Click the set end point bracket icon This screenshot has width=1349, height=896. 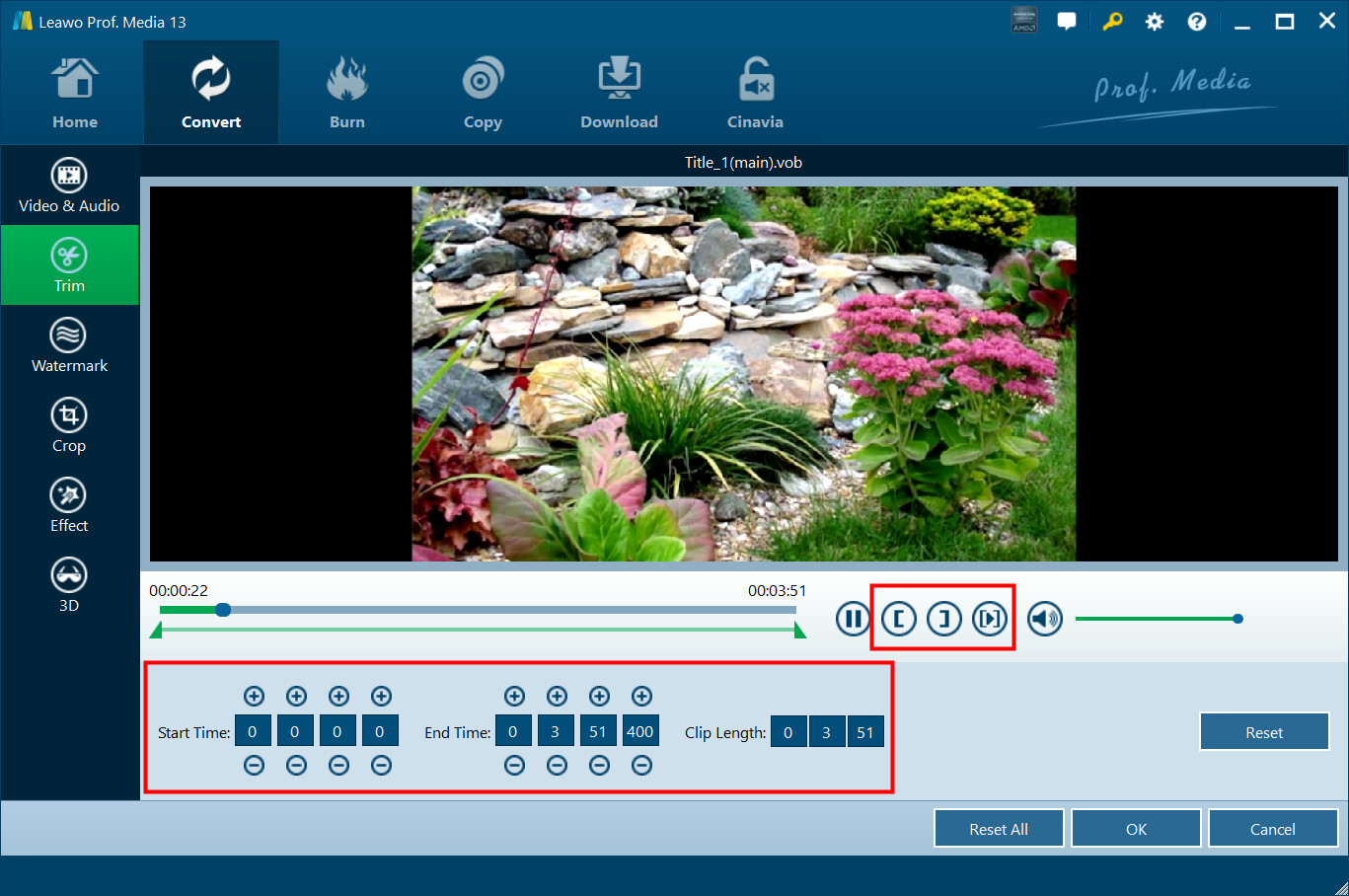tap(944, 619)
